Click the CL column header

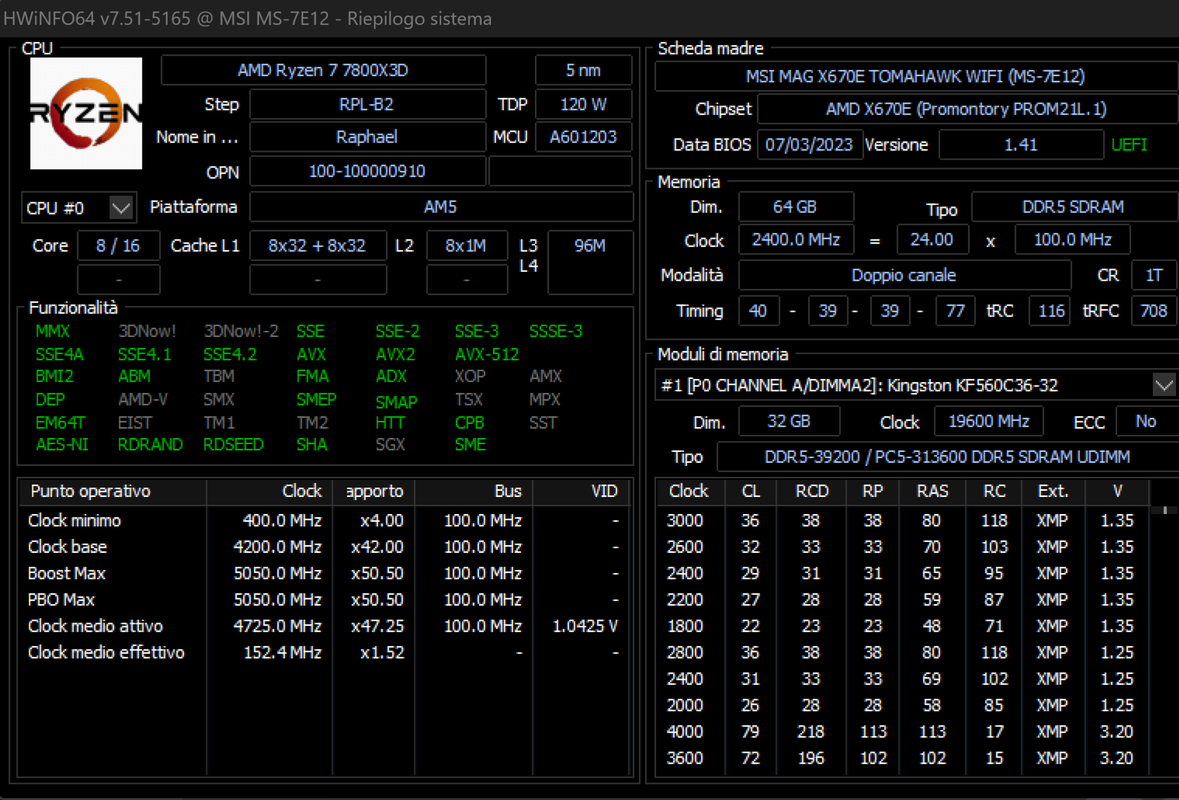(x=750, y=491)
